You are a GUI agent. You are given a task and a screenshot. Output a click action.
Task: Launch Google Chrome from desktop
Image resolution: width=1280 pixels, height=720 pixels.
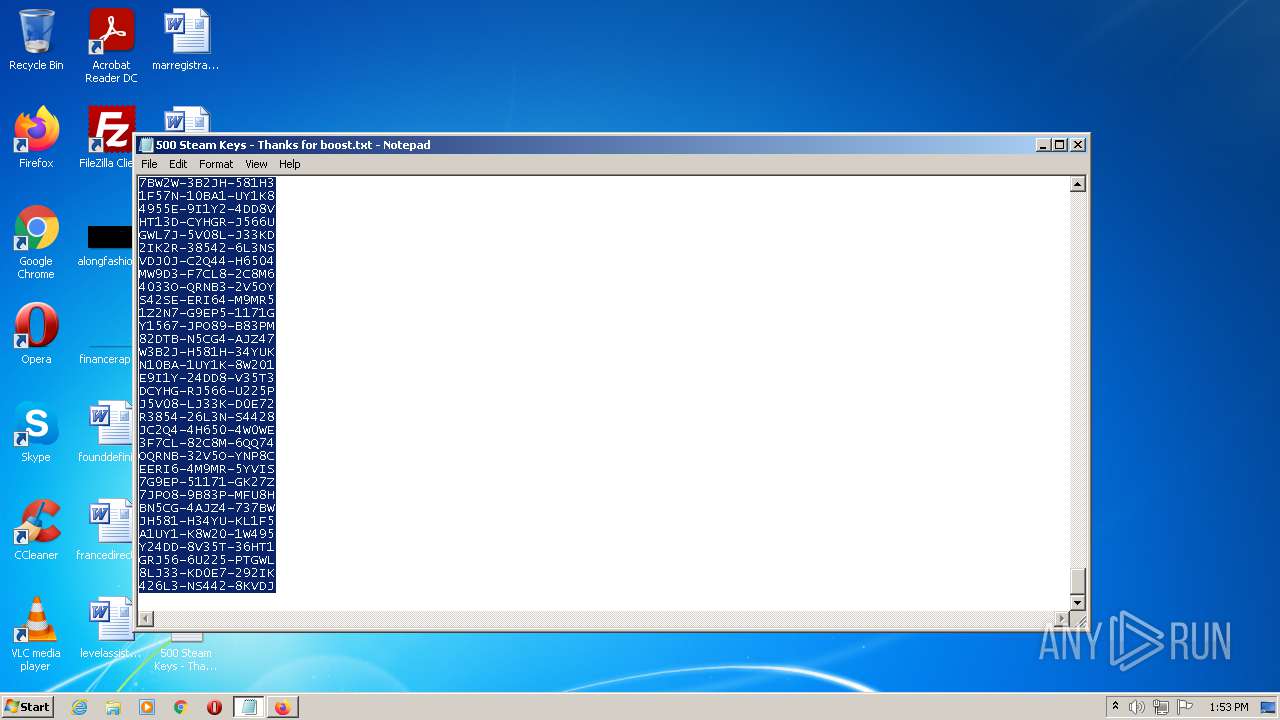click(36, 242)
